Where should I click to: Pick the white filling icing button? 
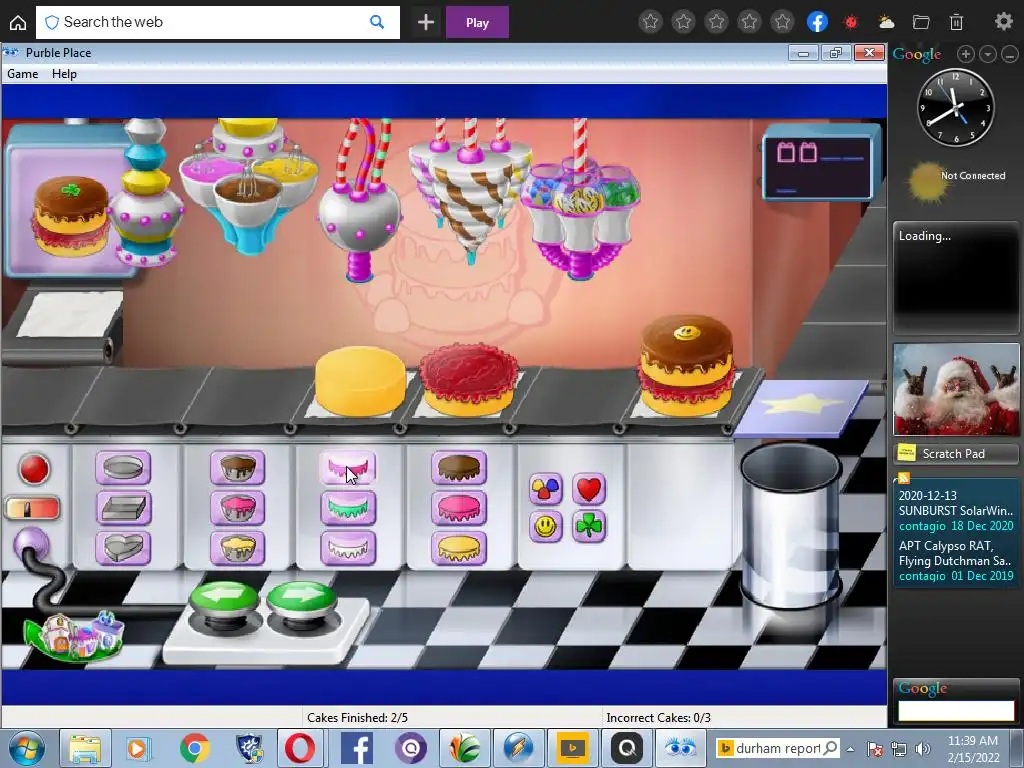(348, 548)
